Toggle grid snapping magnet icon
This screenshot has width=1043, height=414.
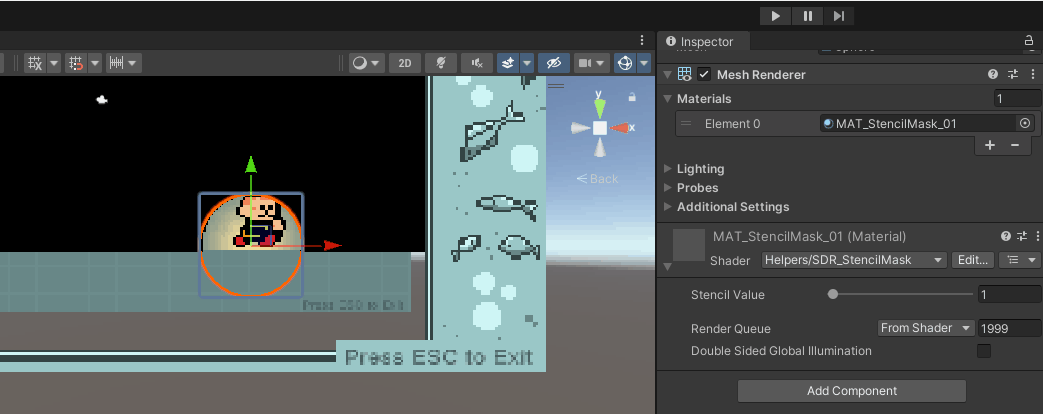[x=76, y=63]
